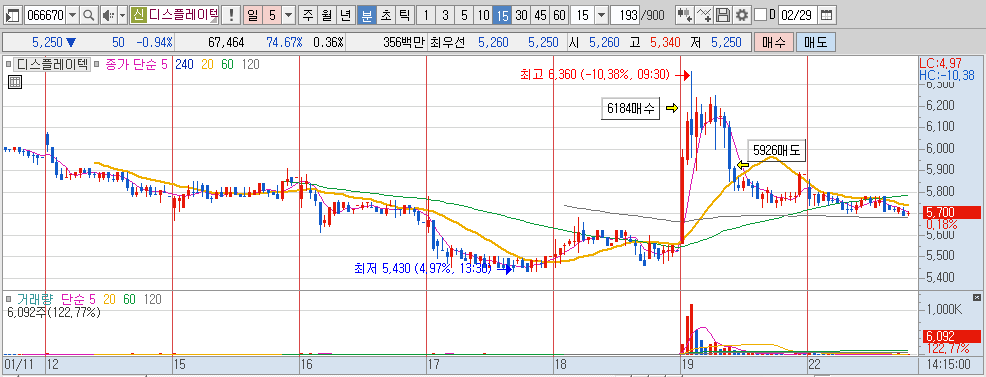Save chart settings with floppy disk icon
The width and height of the screenshot is (986, 377).
click(x=723, y=15)
